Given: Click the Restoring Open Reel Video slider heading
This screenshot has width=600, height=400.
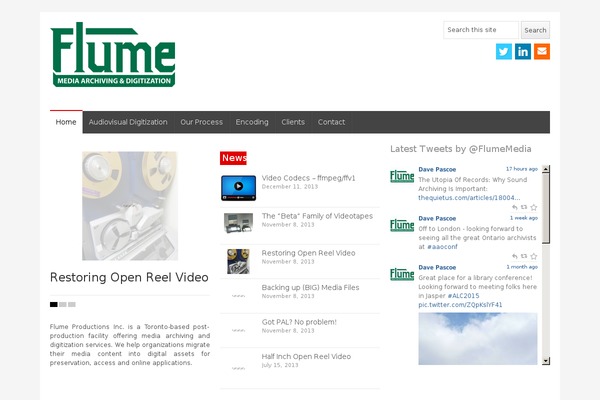Looking at the screenshot, I should (x=129, y=277).
